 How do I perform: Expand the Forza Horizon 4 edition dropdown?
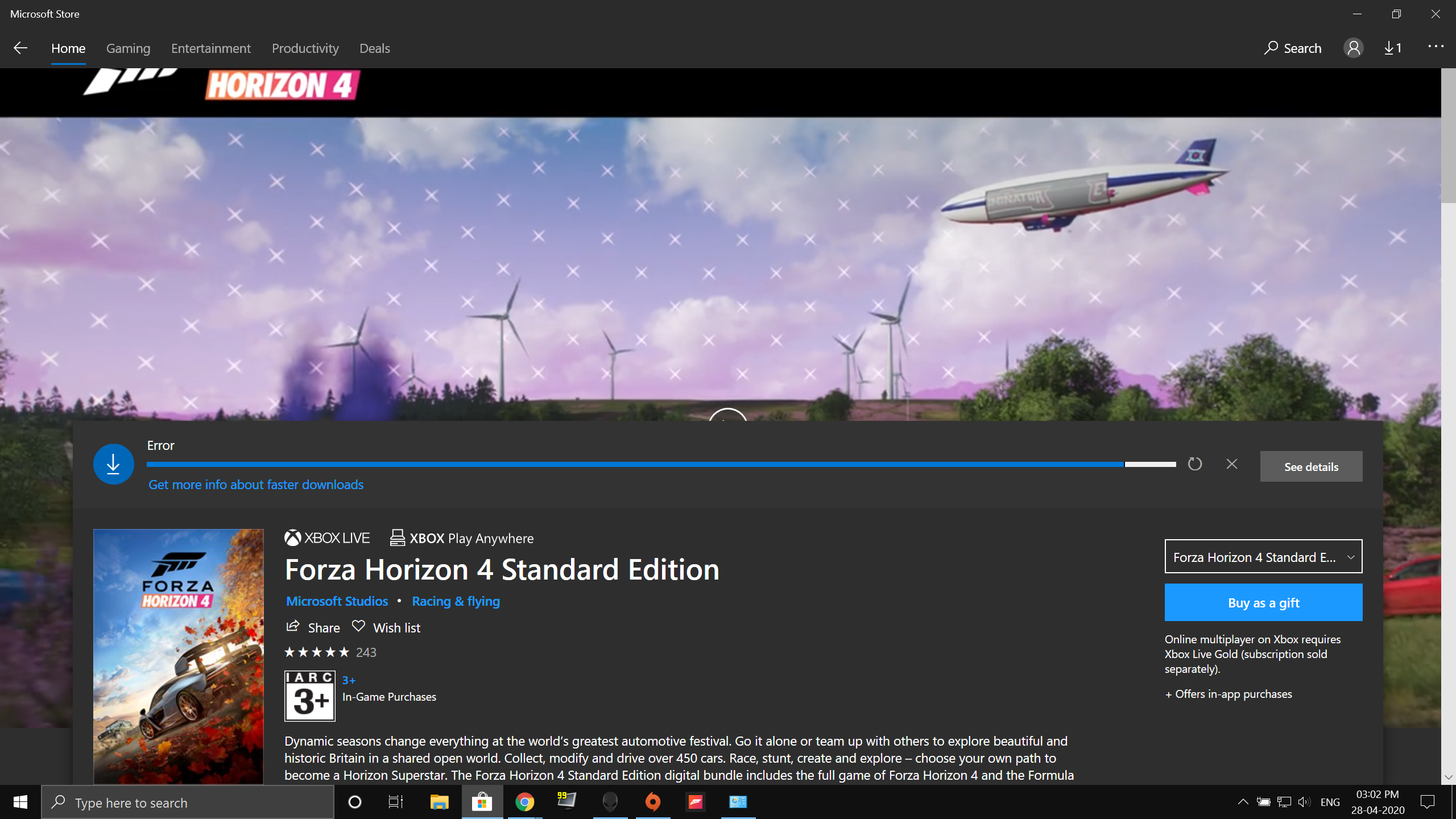(x=1263, y=557)
